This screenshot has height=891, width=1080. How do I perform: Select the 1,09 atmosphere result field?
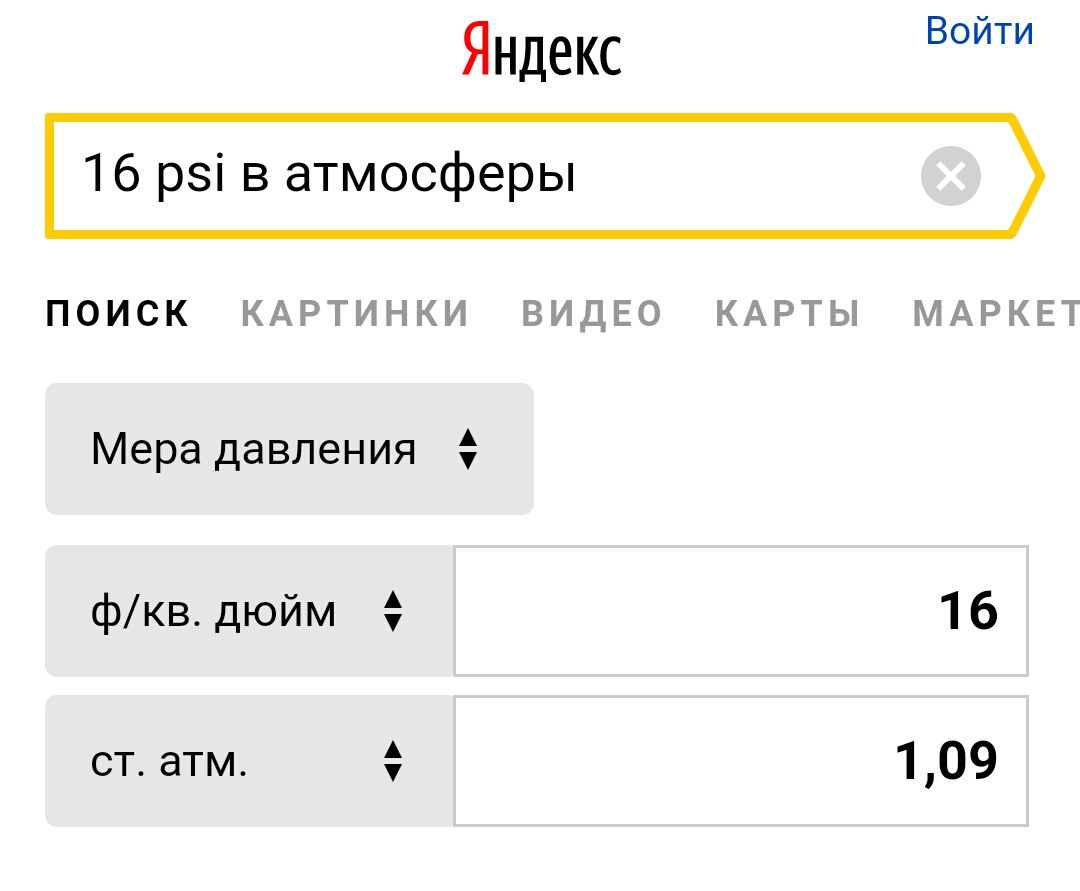(x=740, y=761)
